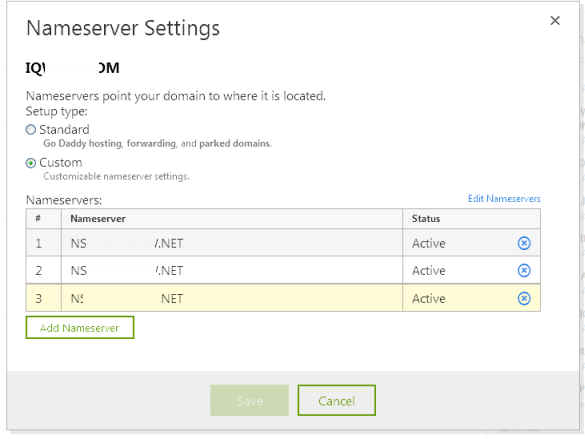Screen dimensions: 585x439
Task: Delete the highlighted third nameserver
Action: (x=524, y=298)
